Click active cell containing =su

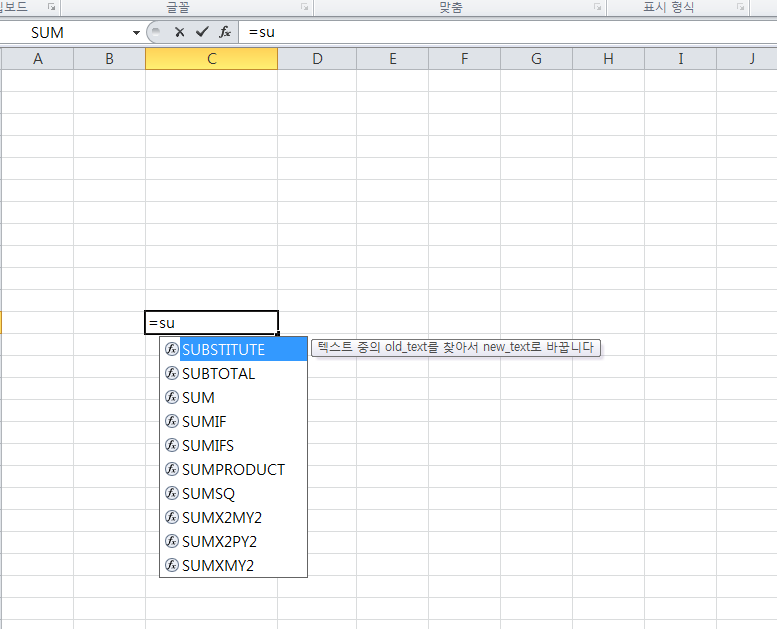[212, 323]
